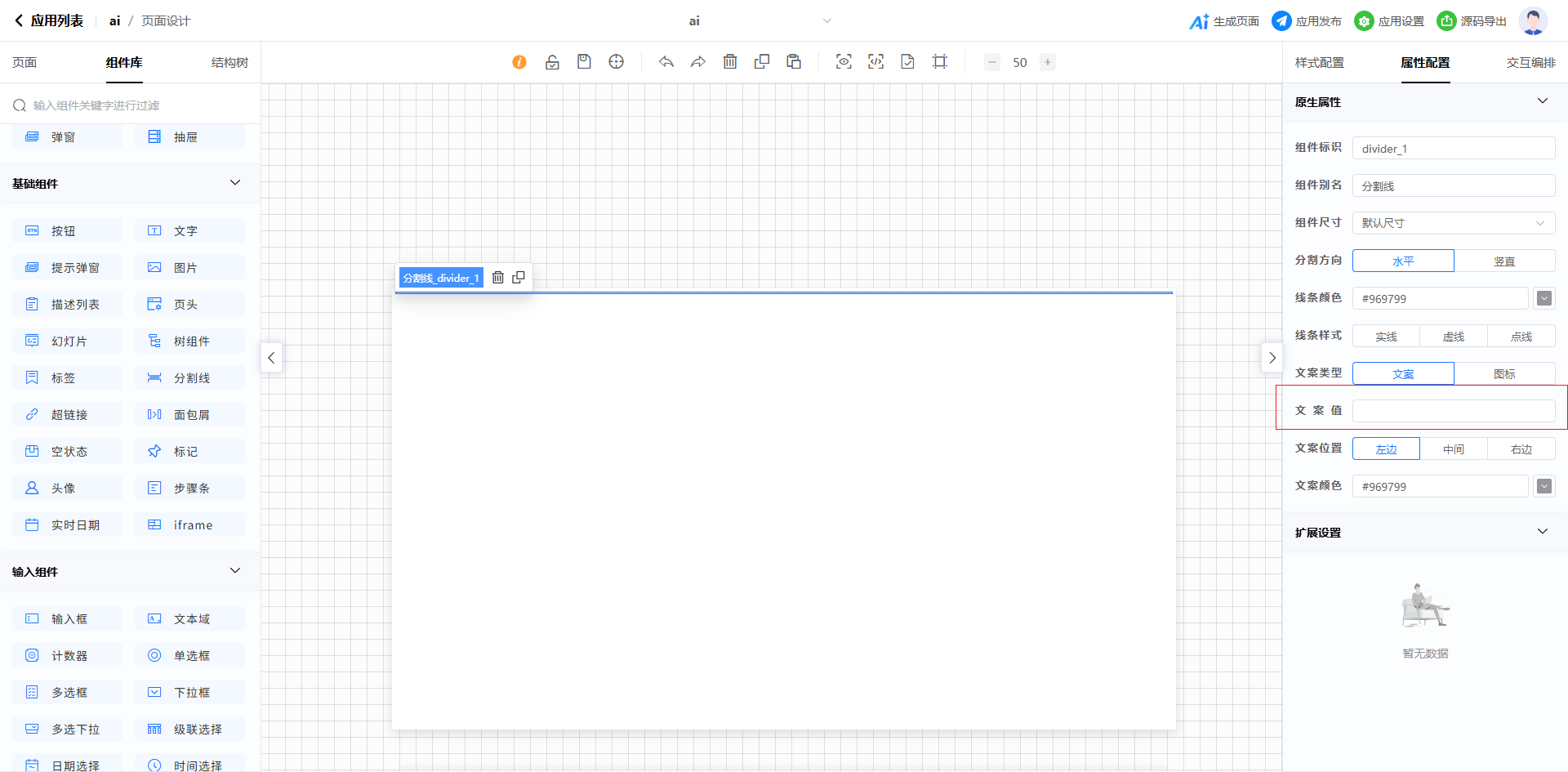Click the 文案值 input field
Screen dimensions: 1568x772
[1453, 411]
